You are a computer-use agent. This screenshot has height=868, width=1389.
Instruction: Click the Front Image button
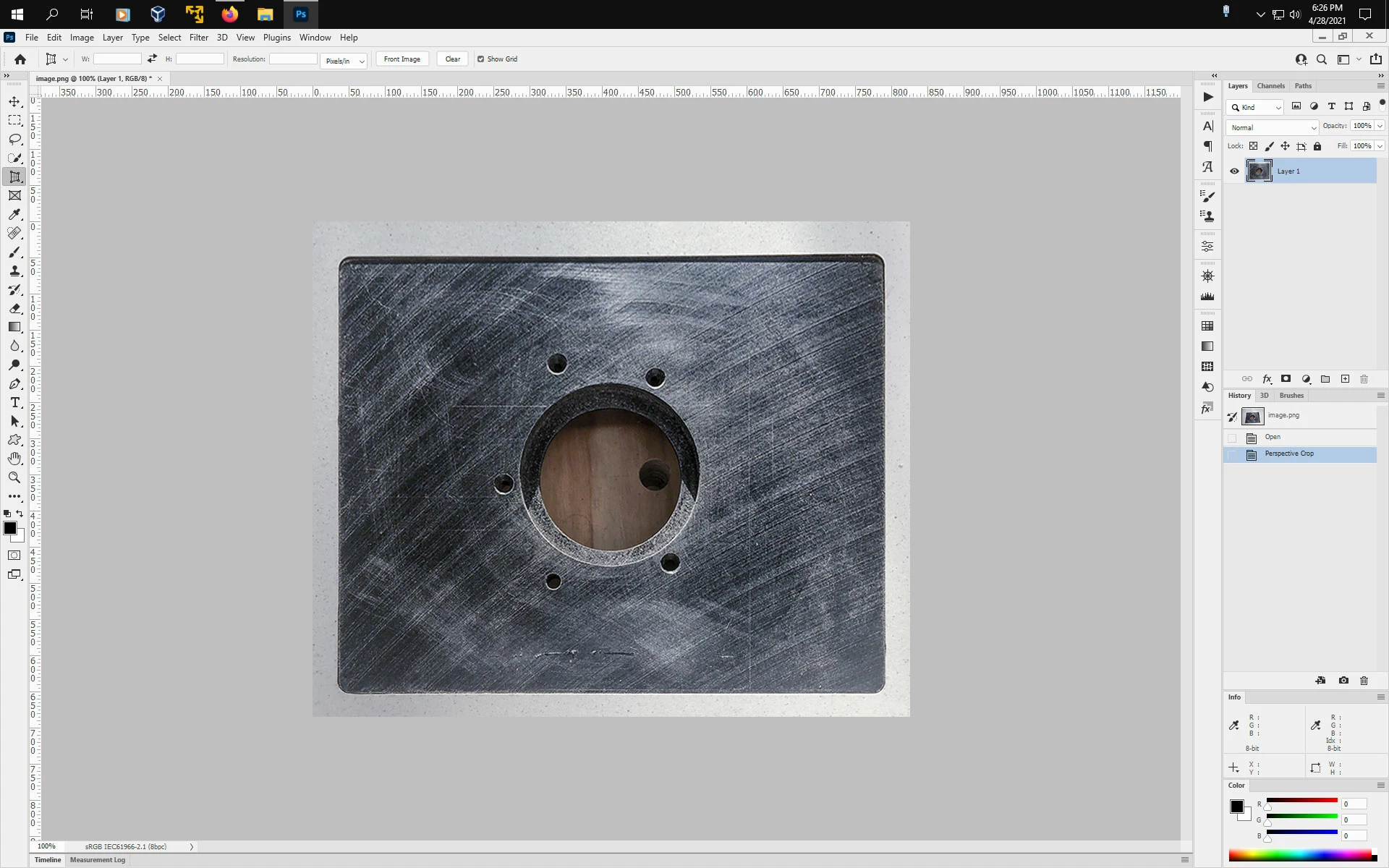click(402, 59)
